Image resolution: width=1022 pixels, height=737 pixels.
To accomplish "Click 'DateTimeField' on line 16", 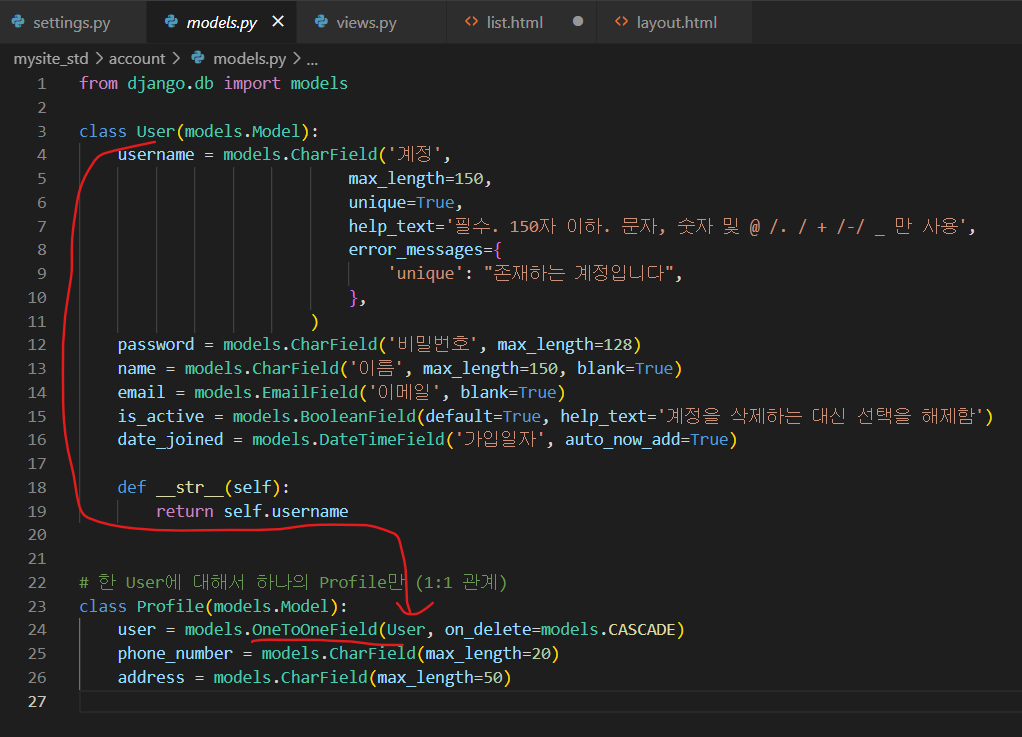I will 382,439.
